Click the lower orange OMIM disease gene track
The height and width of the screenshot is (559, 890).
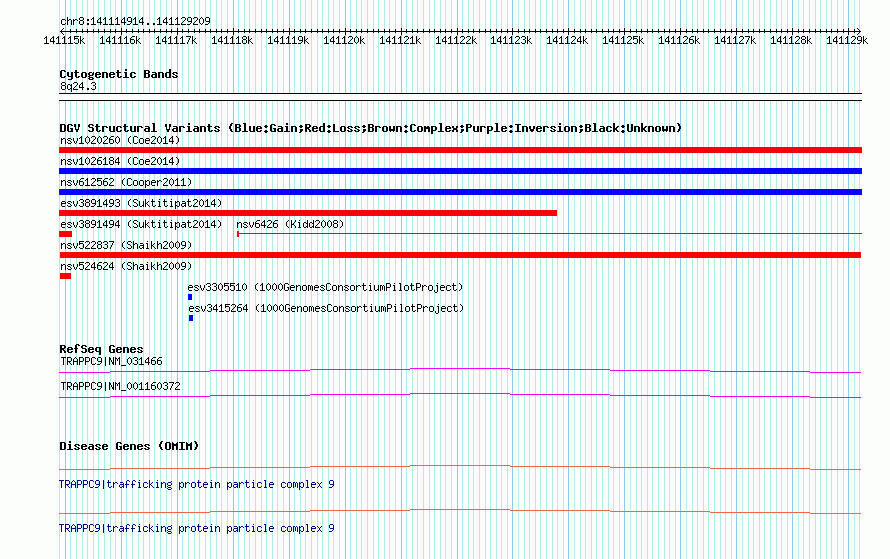tap(460, 512)
